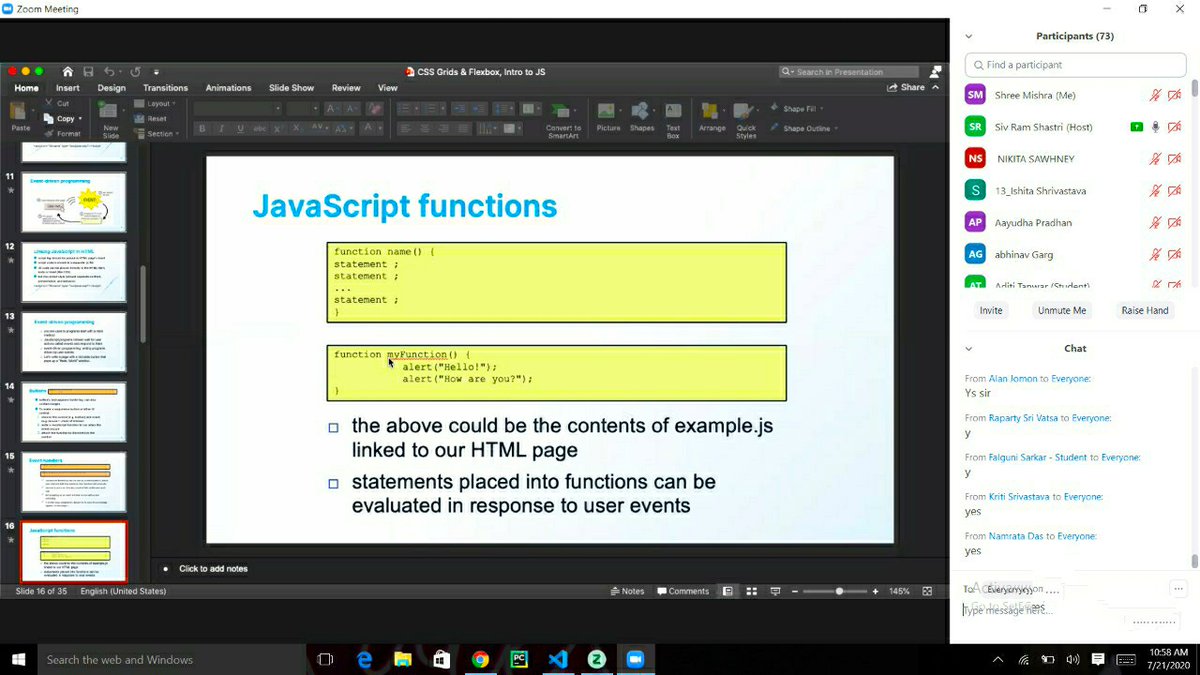Image resolution: width=1200 pixels, height=675 pixels.
Task: Switch to the Animations ribbon tab
Action: pos(228,88)
